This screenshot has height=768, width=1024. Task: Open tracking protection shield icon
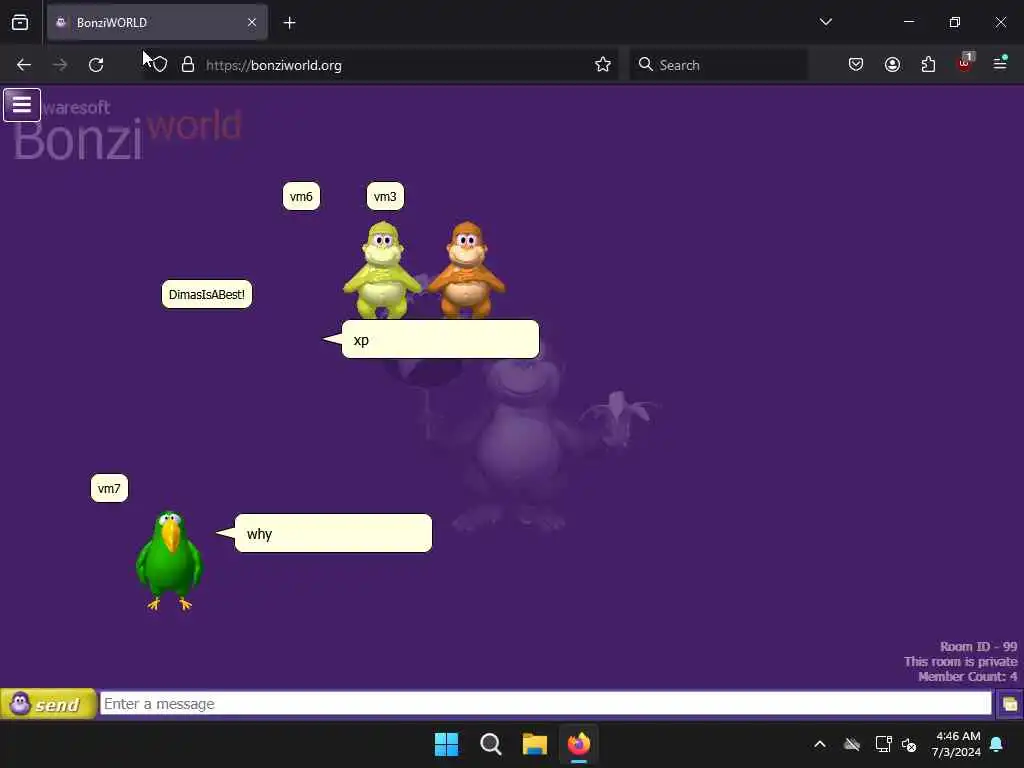tap(160, 65)
